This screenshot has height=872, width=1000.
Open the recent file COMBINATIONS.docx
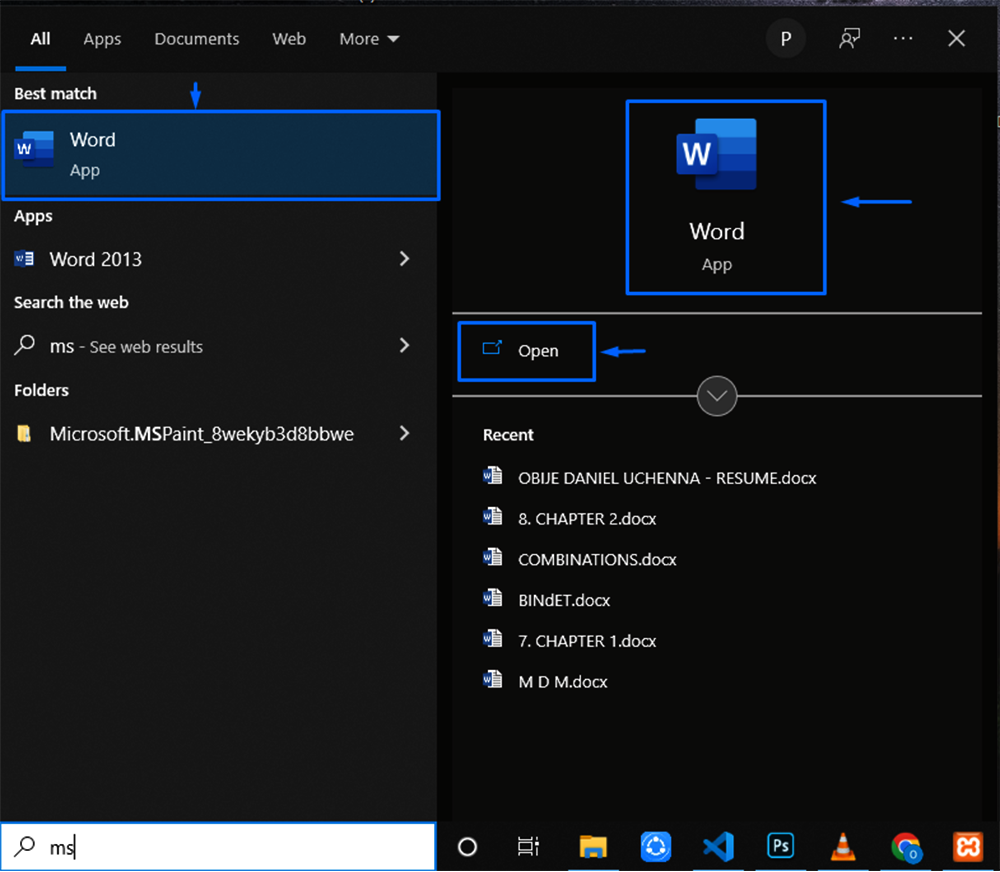(x=597, y=560)
